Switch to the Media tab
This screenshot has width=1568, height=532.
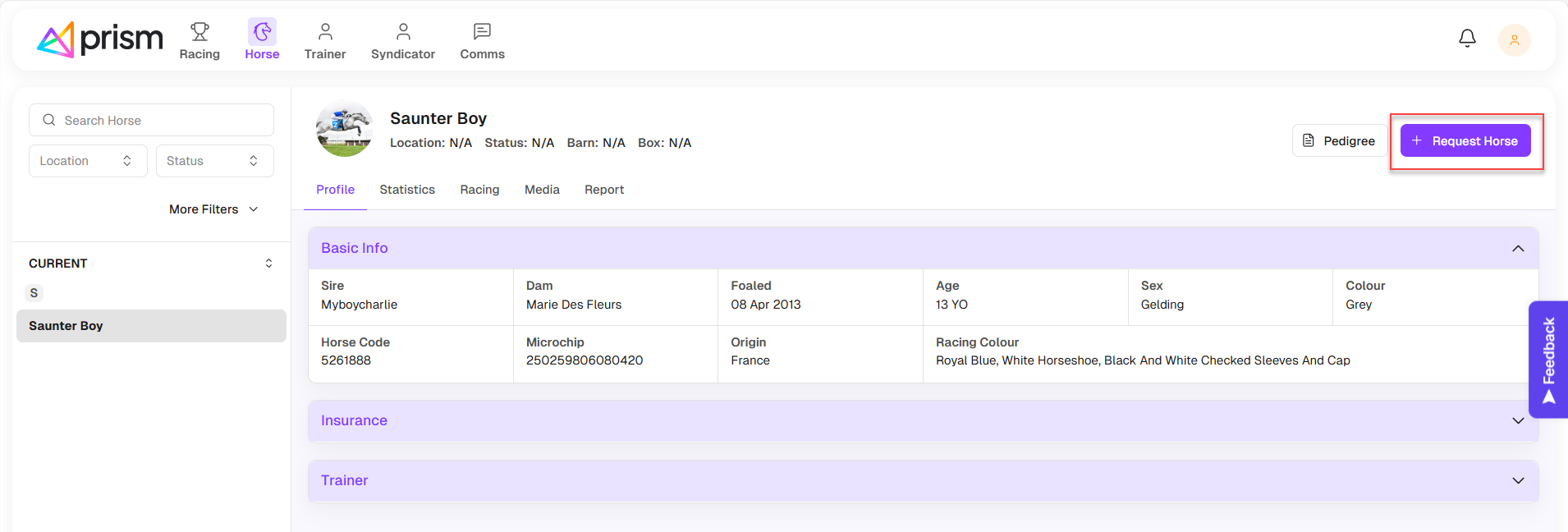542,190
